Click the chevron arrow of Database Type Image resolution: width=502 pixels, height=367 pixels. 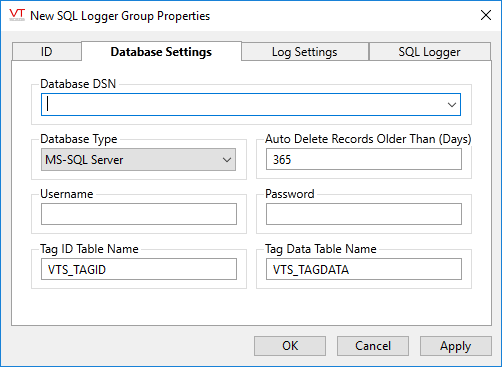click(x=227, y=160)
